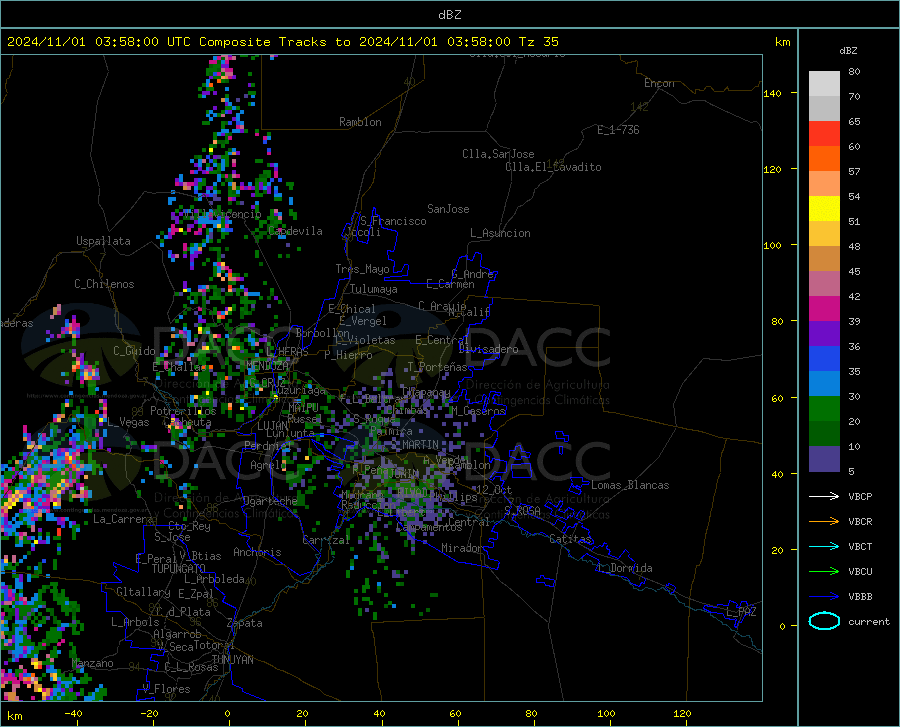This screenshot has height=727, width=900.
Task: Click the Clla.SanJose map label
Action: click(498, 154)
